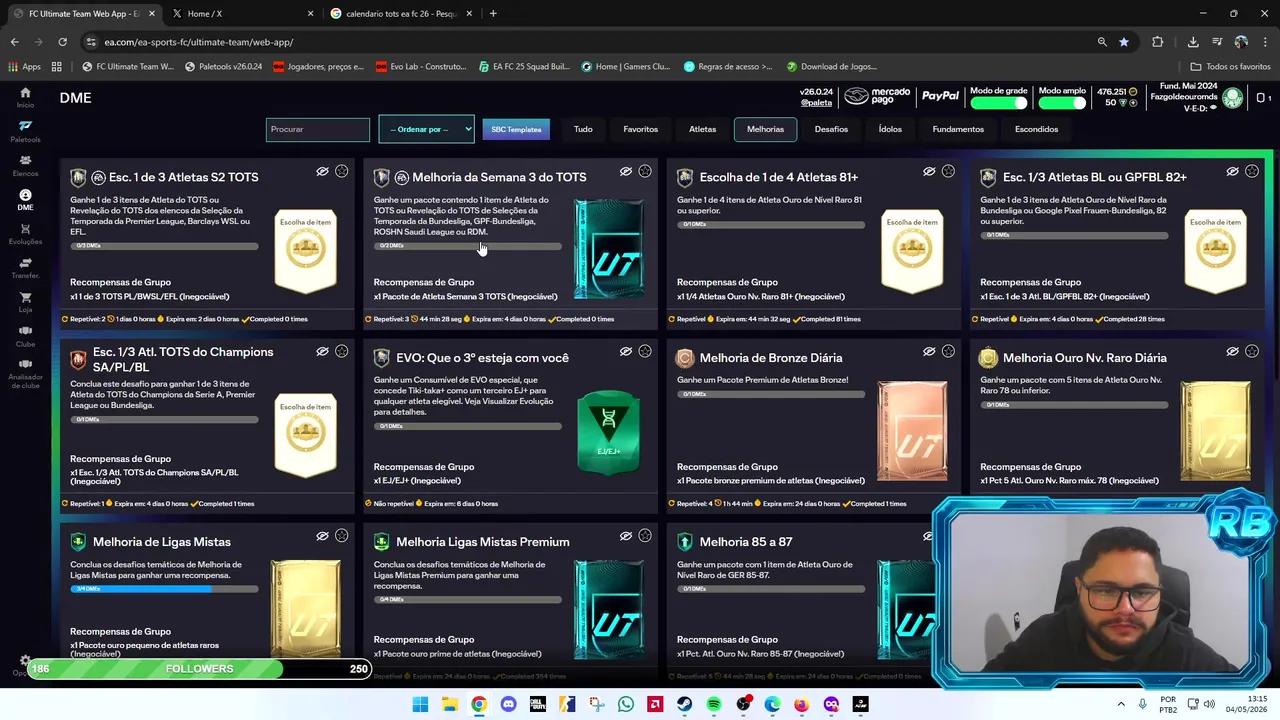
Task: Click the PayPal logo in header
Action: (x=940, y=96)
